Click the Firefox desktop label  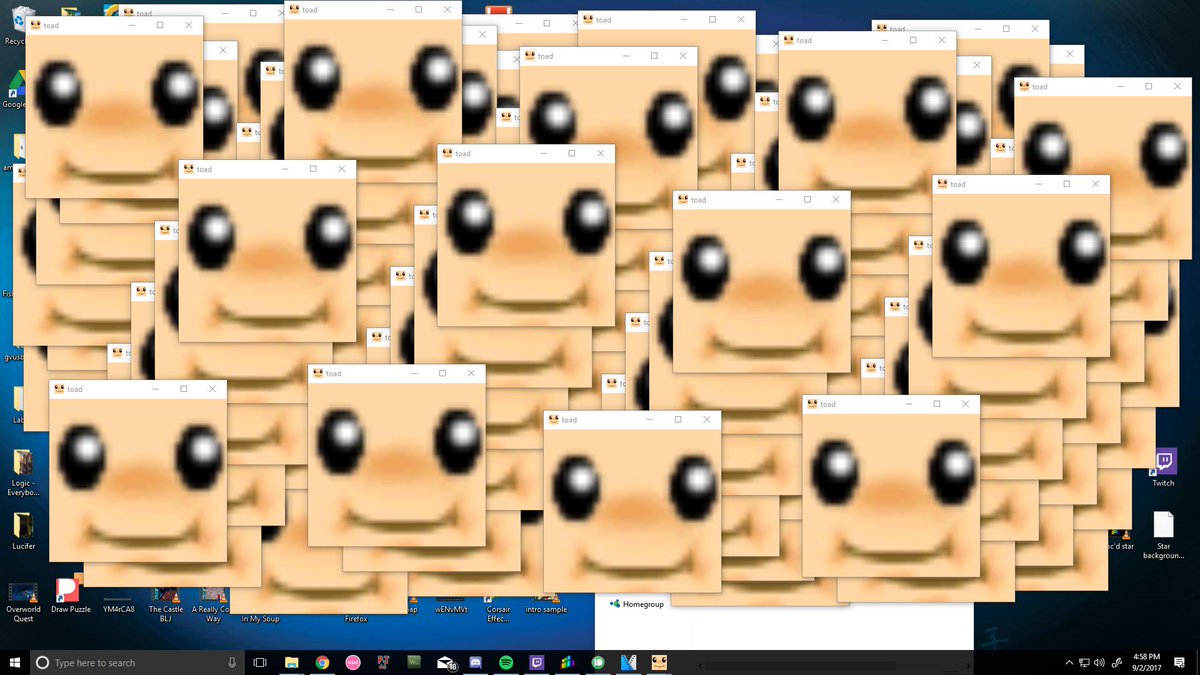(x=356, y=619)
